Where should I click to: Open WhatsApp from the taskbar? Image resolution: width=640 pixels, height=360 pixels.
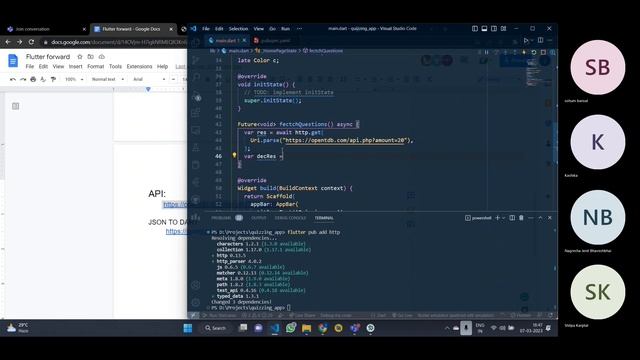[291, 328]
